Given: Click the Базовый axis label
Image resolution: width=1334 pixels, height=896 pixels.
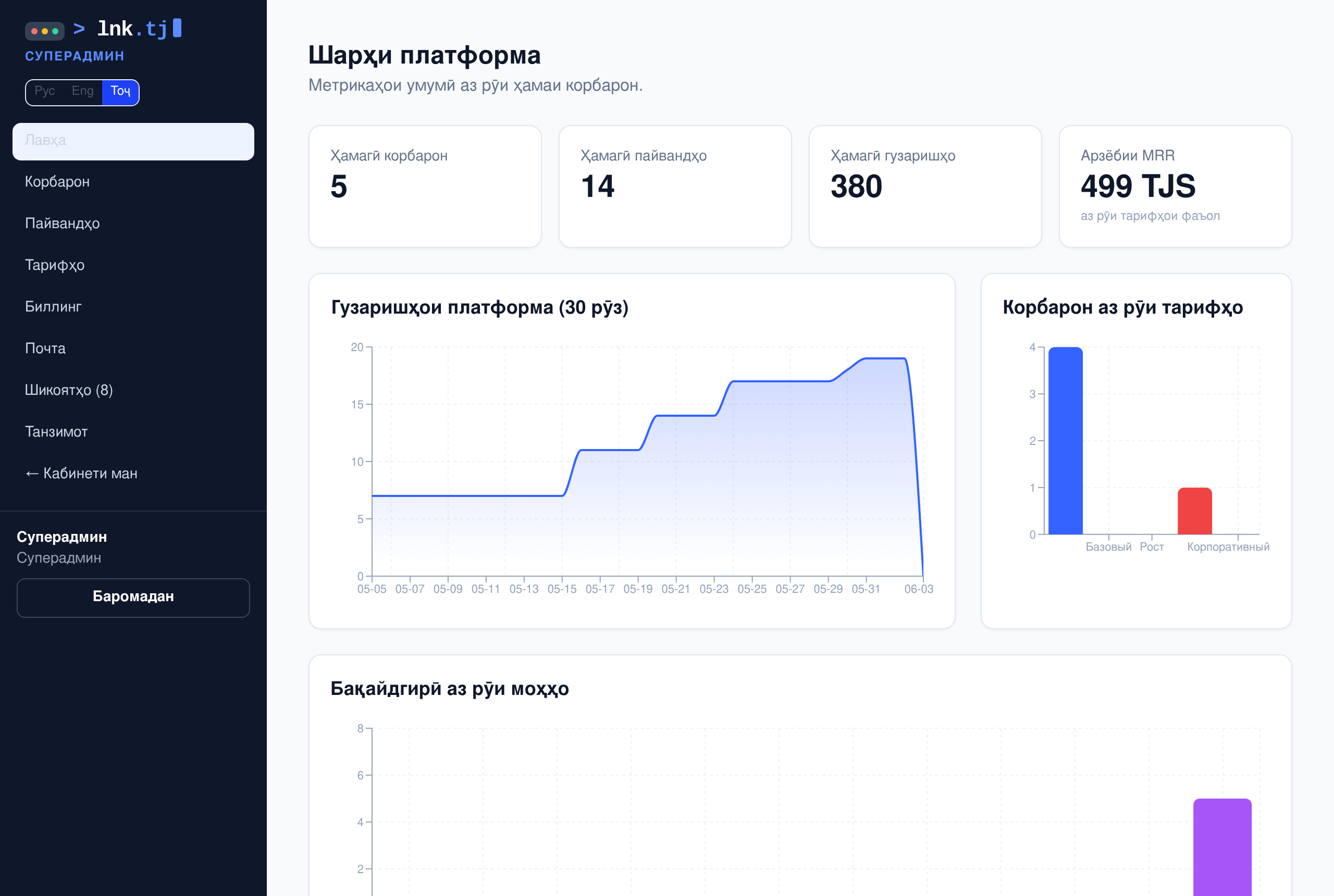Looking at the screenshot, I should 1108,547.
